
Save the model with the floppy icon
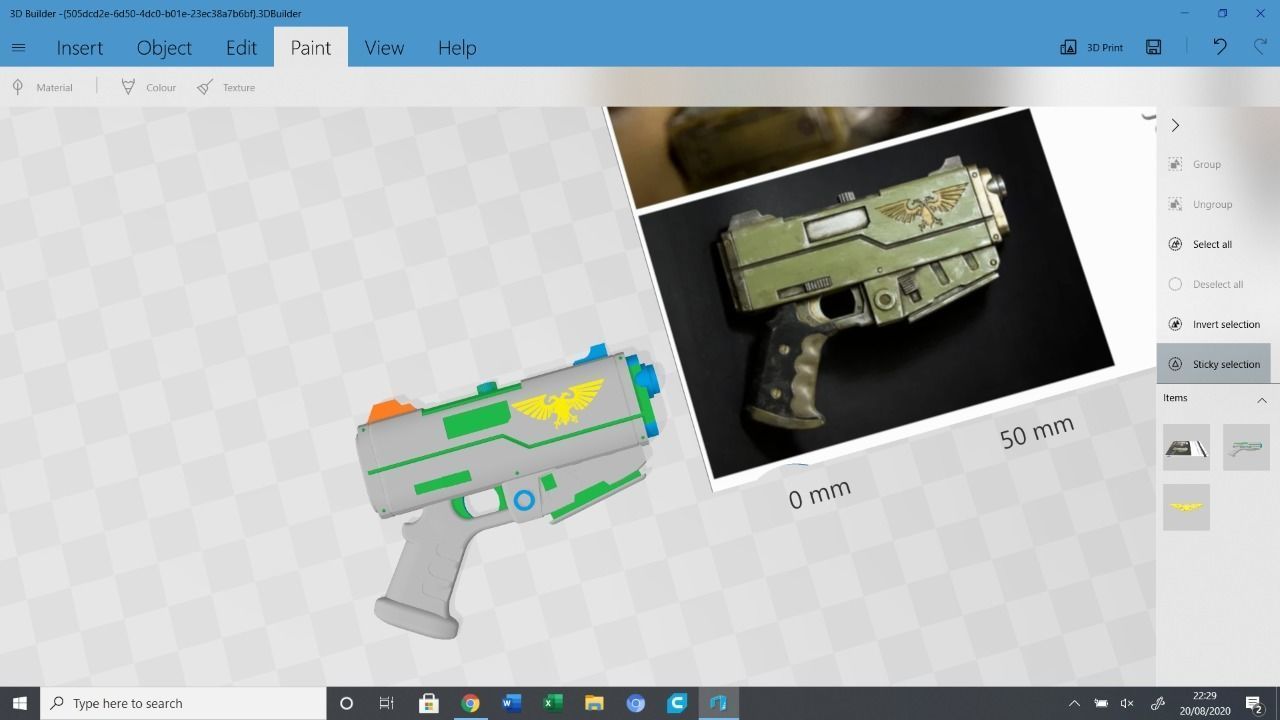pyautogui.click(x=1153, y=47)
